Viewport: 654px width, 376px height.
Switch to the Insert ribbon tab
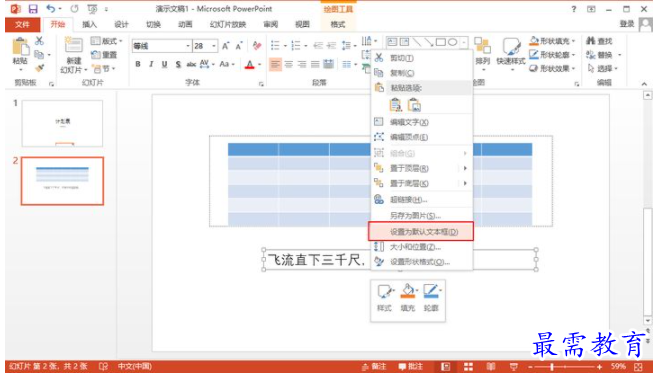(89, 25)
